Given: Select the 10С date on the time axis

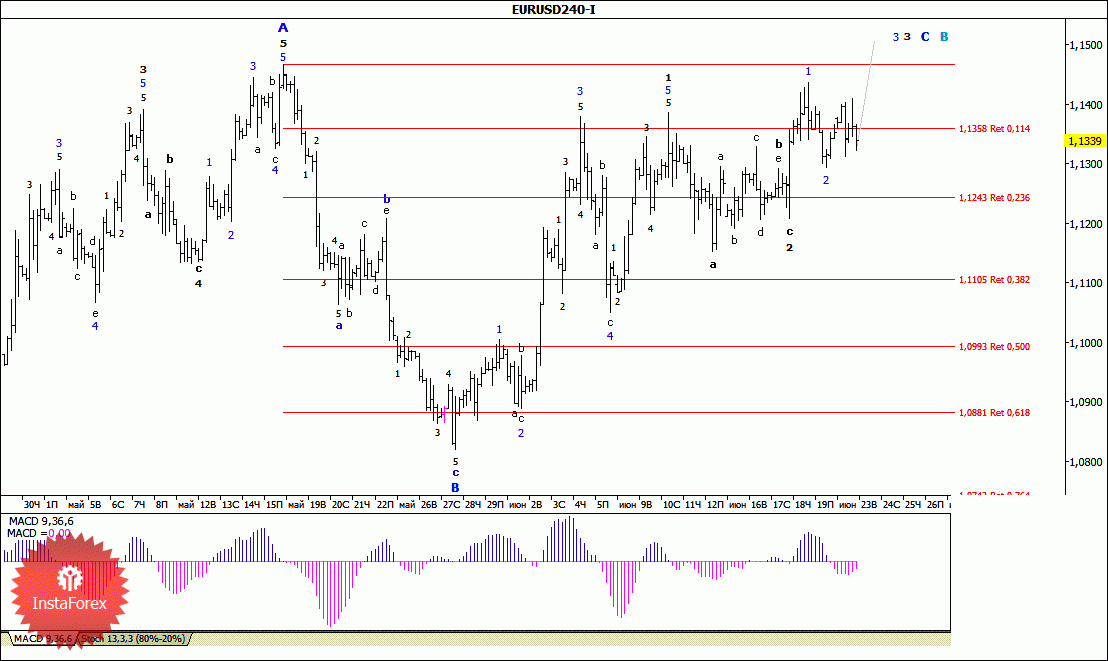Looking at the screenshot, I should pos(671,505).
